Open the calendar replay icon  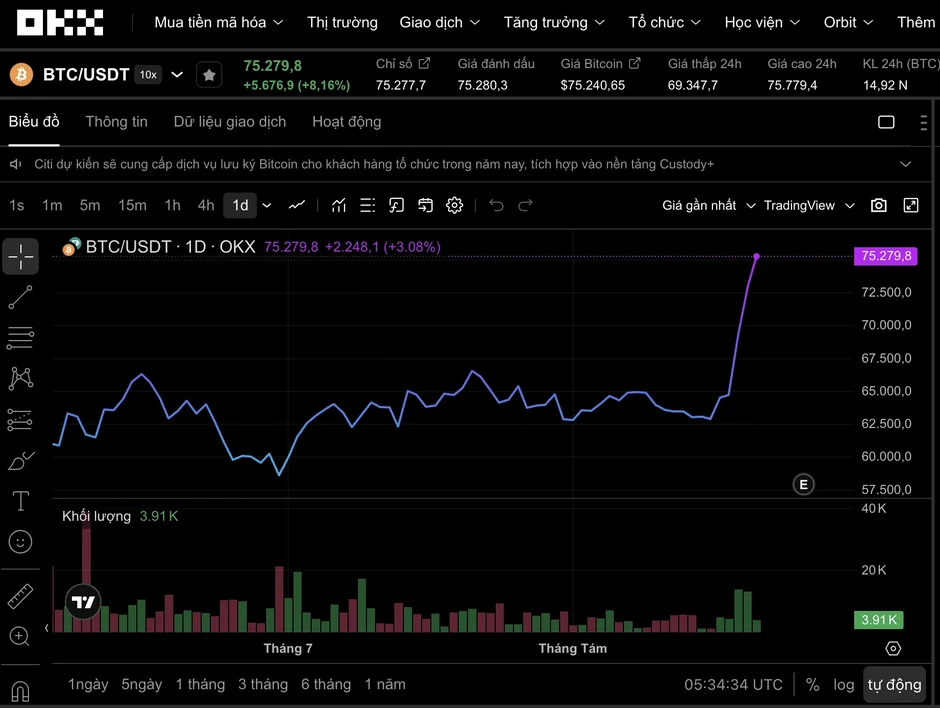coord(426,206)
